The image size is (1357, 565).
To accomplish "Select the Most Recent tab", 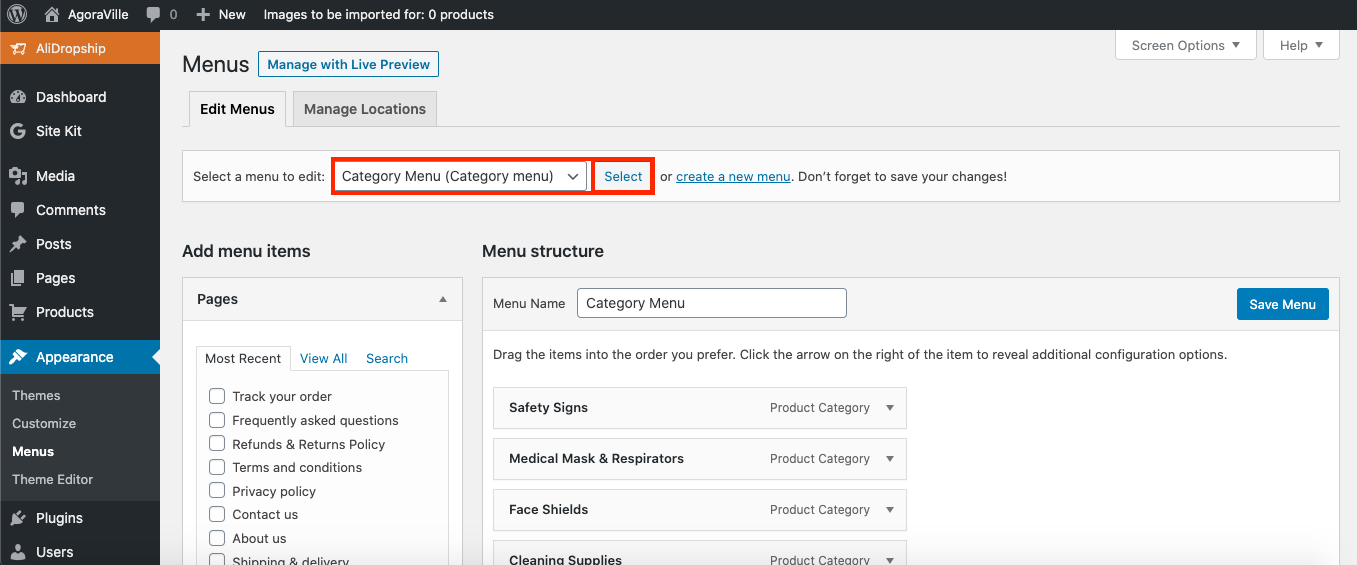I will pos(243,358).
